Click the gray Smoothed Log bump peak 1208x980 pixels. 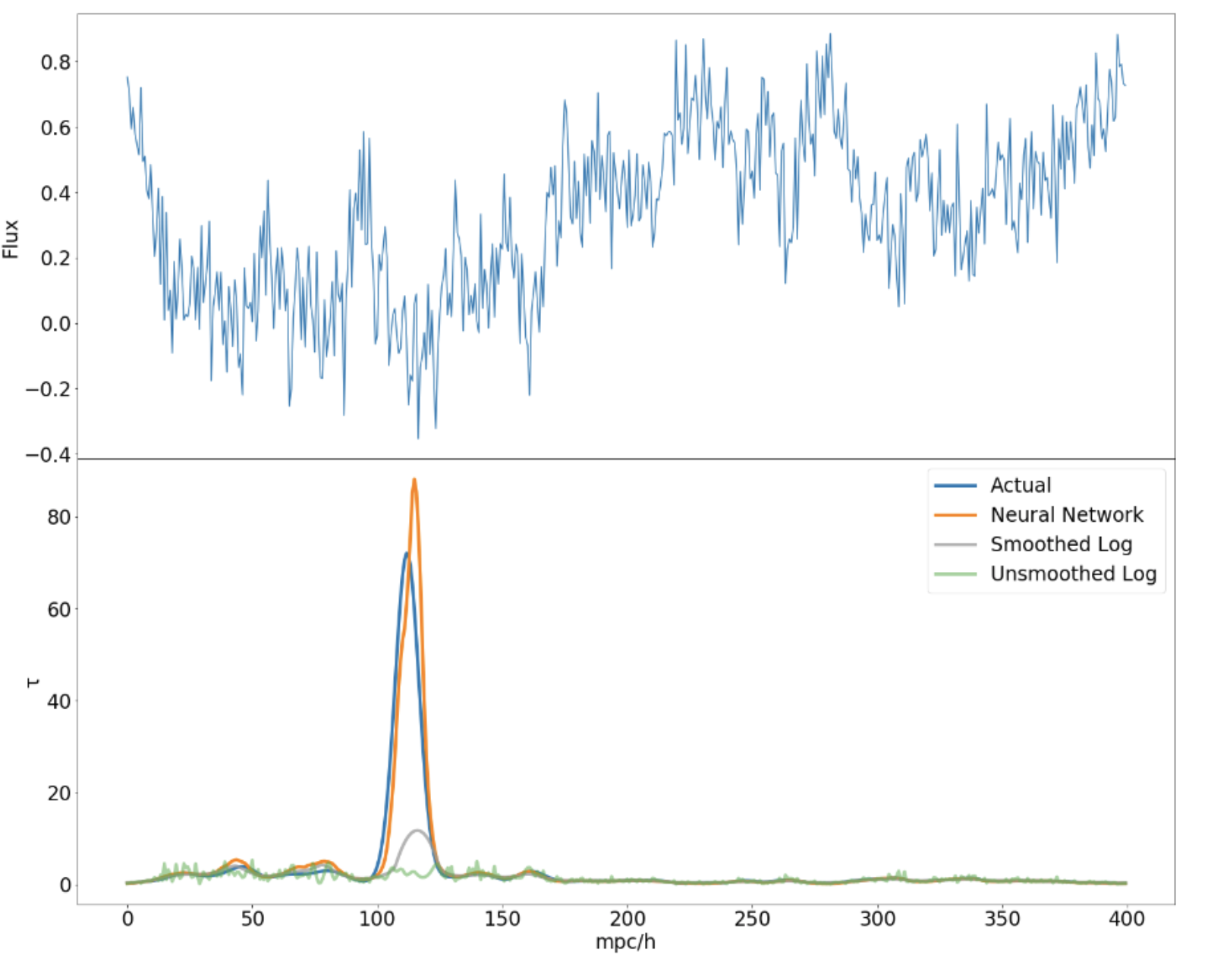pos(417,831)
